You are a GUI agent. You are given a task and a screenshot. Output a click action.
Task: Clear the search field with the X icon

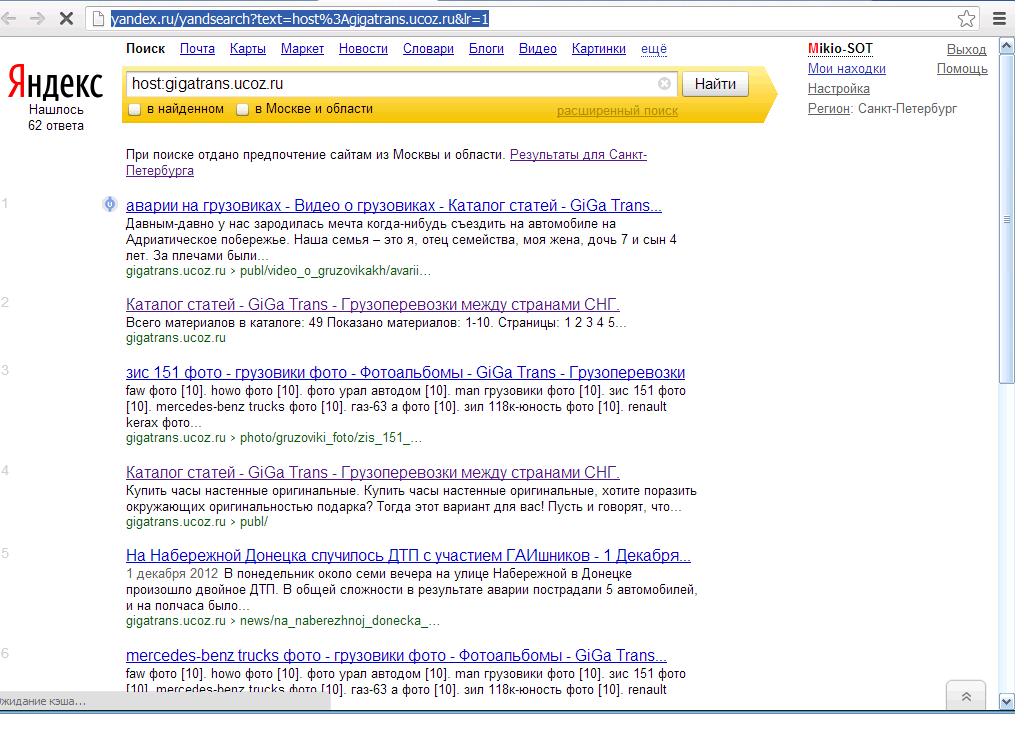(x=664, y=84)
